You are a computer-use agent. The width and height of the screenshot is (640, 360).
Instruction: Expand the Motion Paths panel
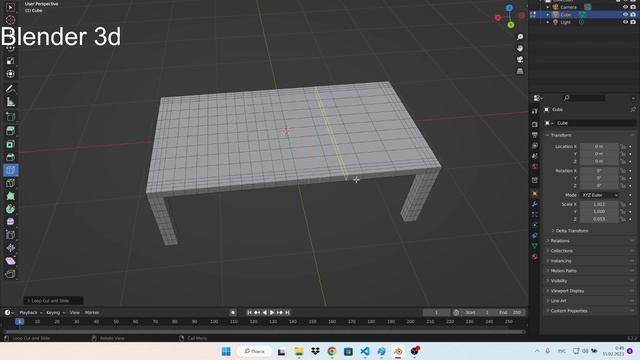(x=563, y=271)
